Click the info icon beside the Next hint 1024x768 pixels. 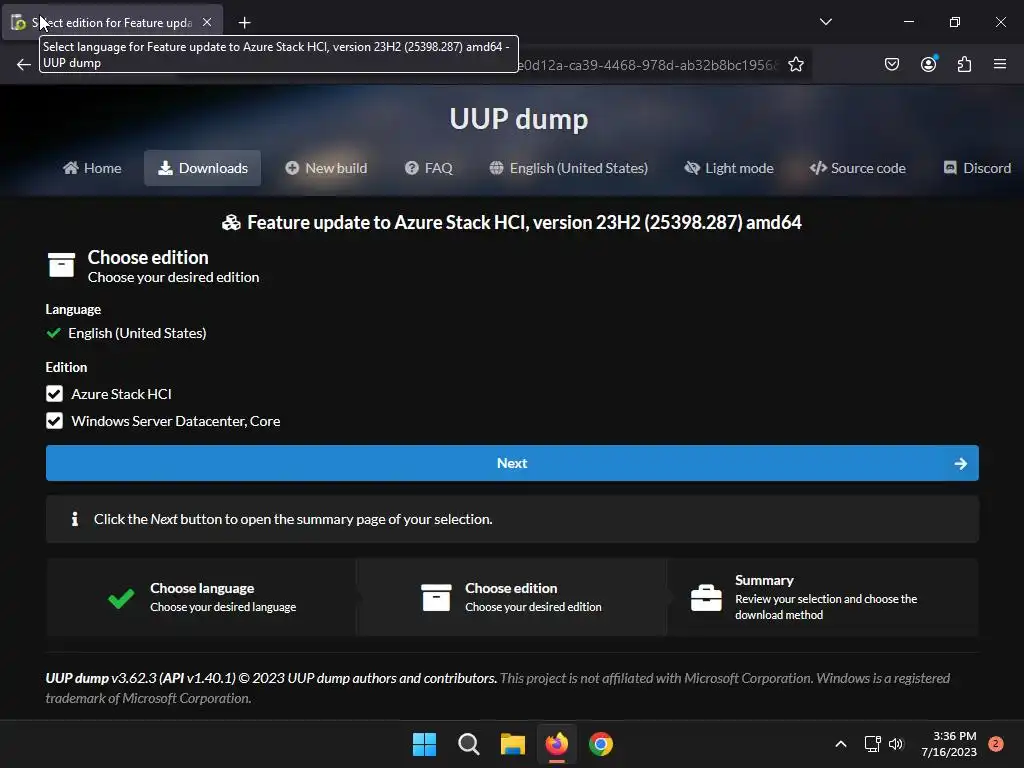click(74, 519)
